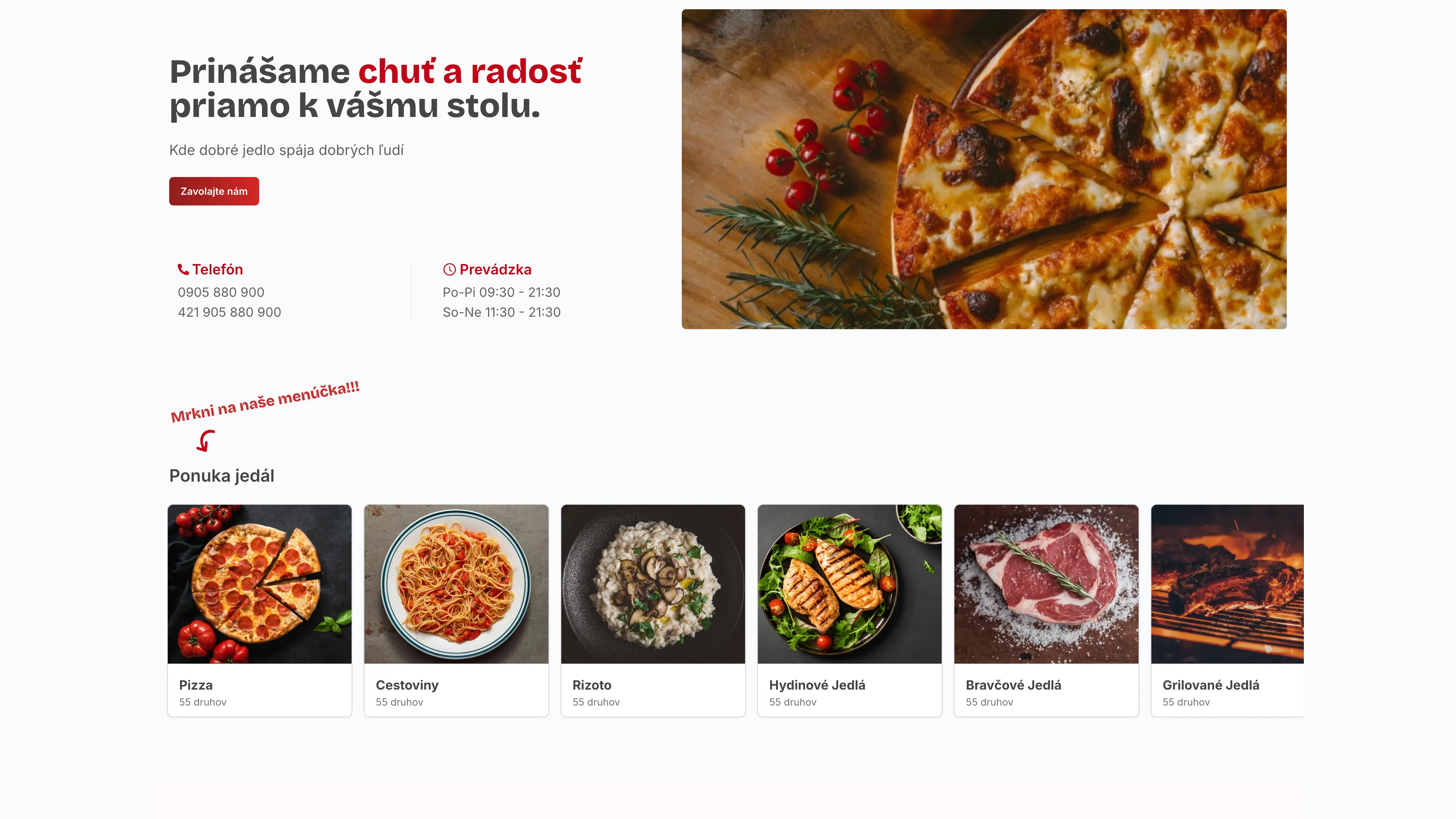Screen dimensions: 1456x819
Task: Open the Cestoviny spaghetti image
Action: tap(456, 584)
